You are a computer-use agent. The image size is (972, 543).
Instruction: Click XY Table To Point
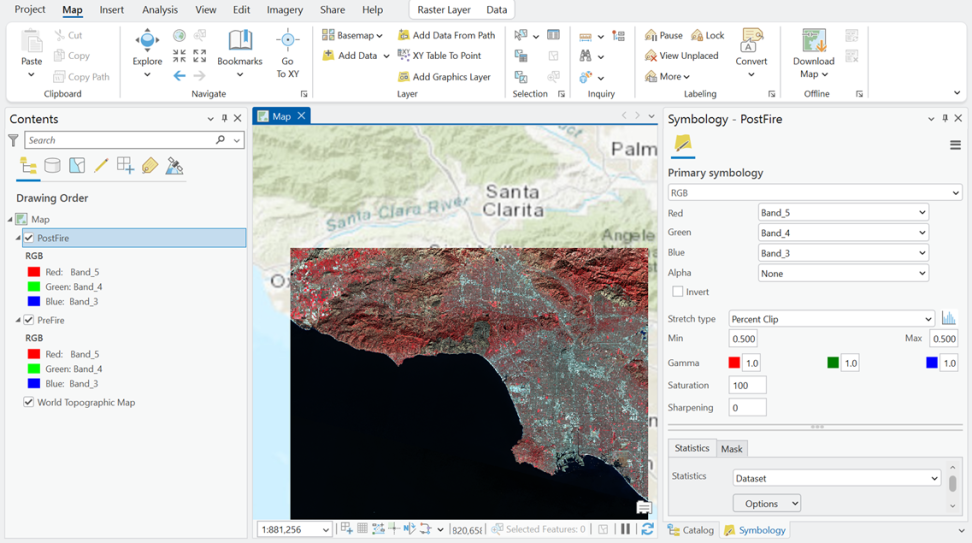440,55
